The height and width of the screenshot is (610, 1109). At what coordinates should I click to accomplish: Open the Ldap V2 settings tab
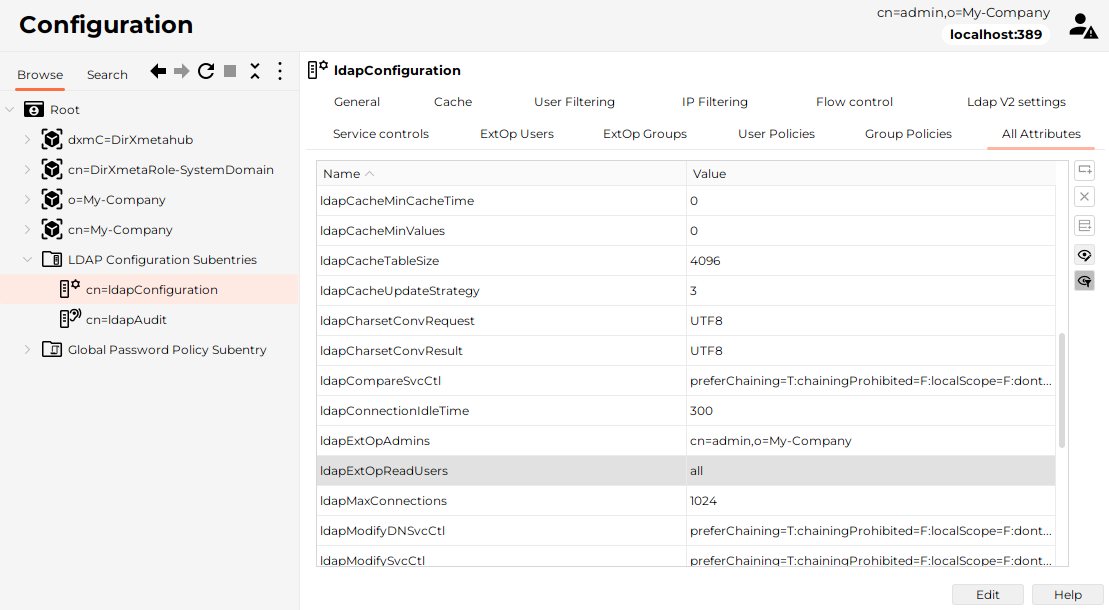pyautogui.click(x=1016, y=102)
